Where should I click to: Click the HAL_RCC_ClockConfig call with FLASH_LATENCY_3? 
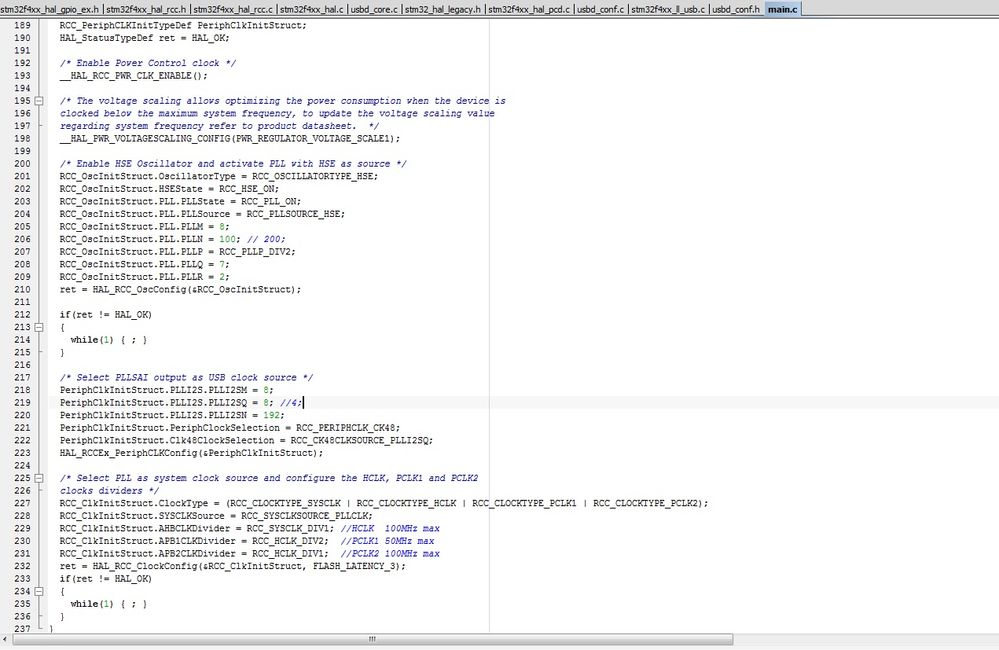(x=233, y=566)
